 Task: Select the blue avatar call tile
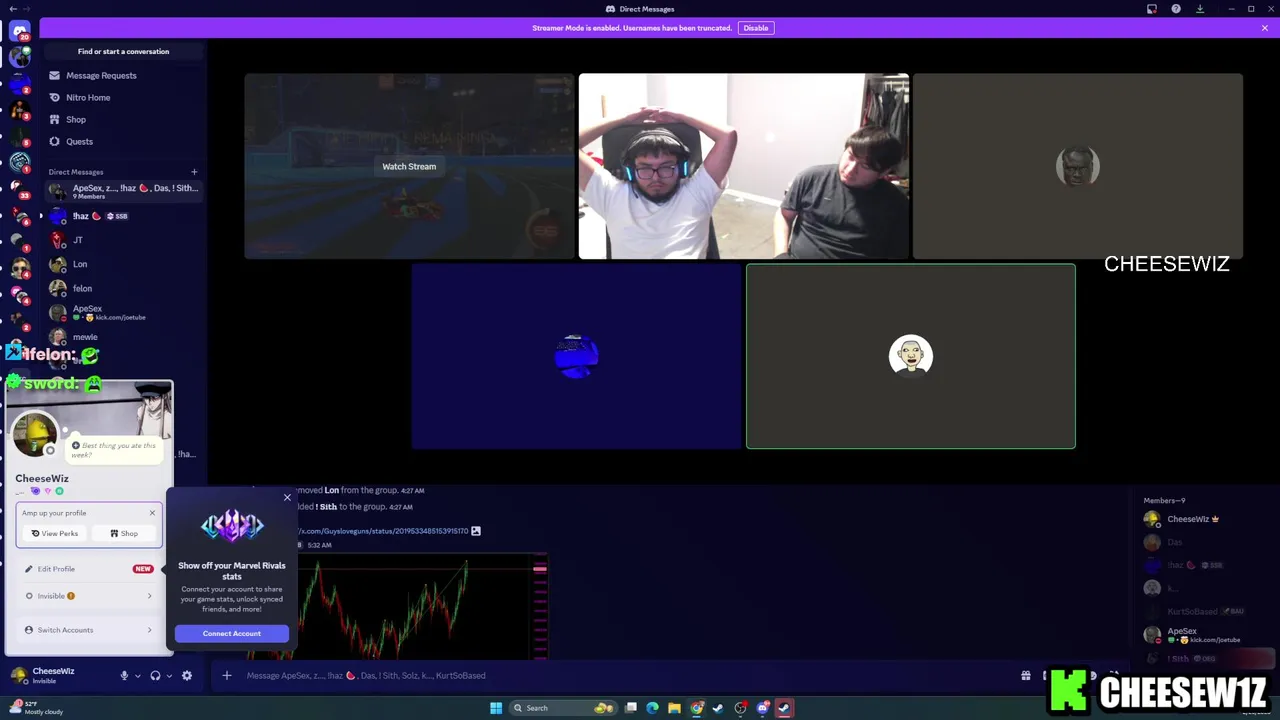tap(576, 356)
